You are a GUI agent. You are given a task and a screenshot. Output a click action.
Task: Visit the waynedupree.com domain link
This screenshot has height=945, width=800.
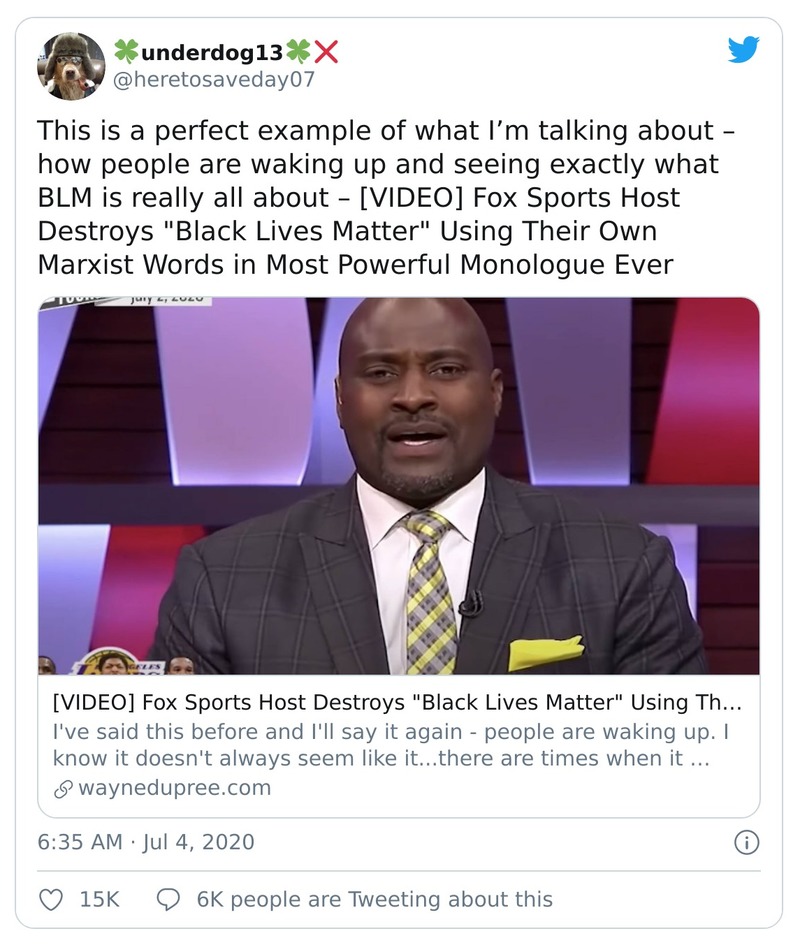(x=175, y=788)
